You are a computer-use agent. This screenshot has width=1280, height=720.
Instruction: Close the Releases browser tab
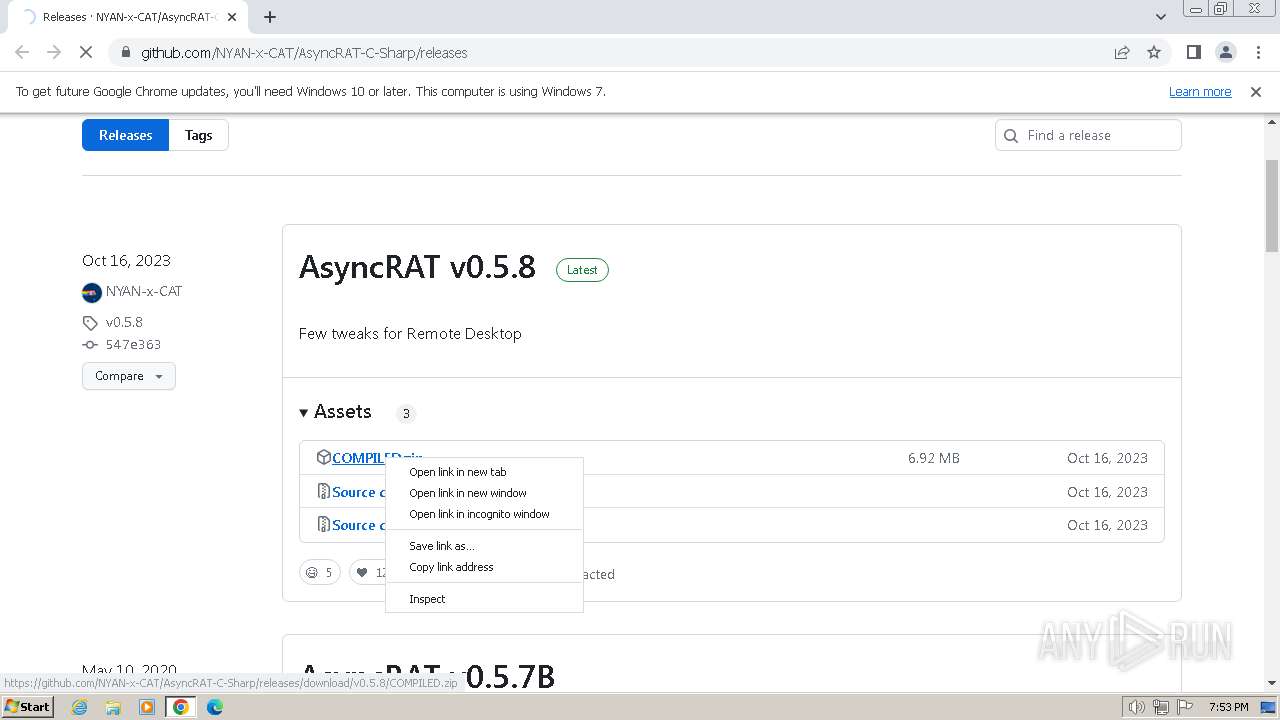[231, 17]
